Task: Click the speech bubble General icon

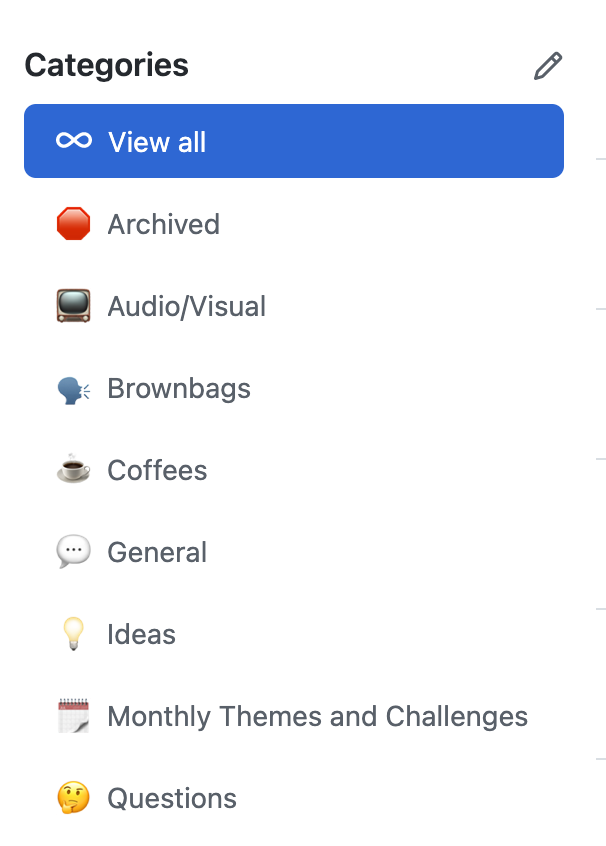Action: click(x=73, y=551)
